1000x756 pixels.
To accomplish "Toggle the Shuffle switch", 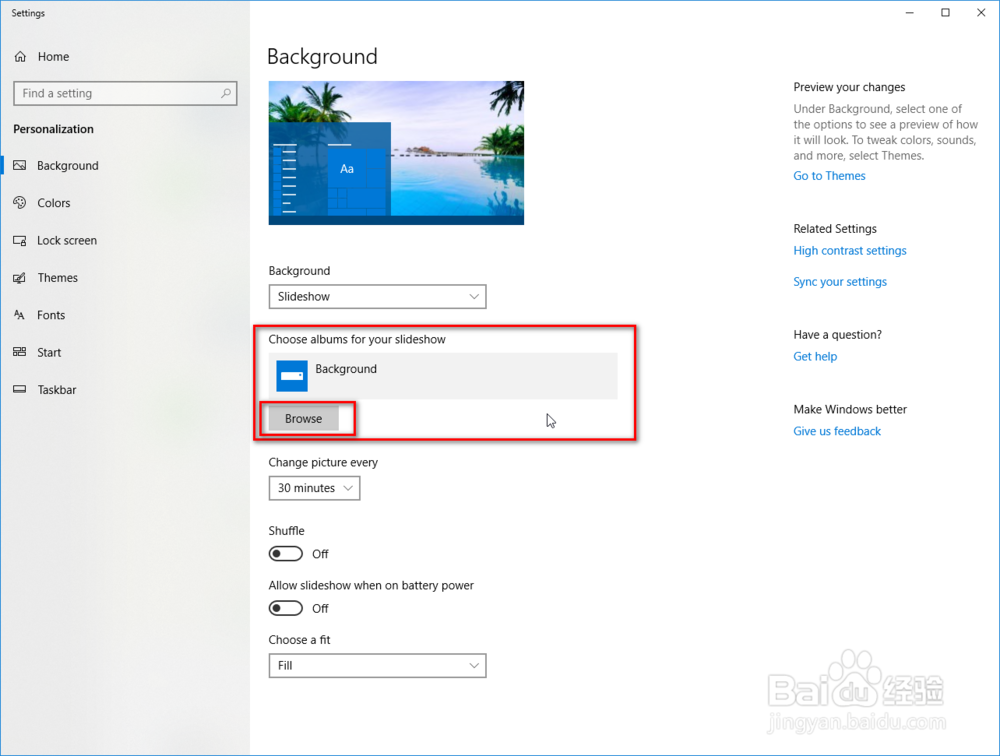I will coord(286,554).
